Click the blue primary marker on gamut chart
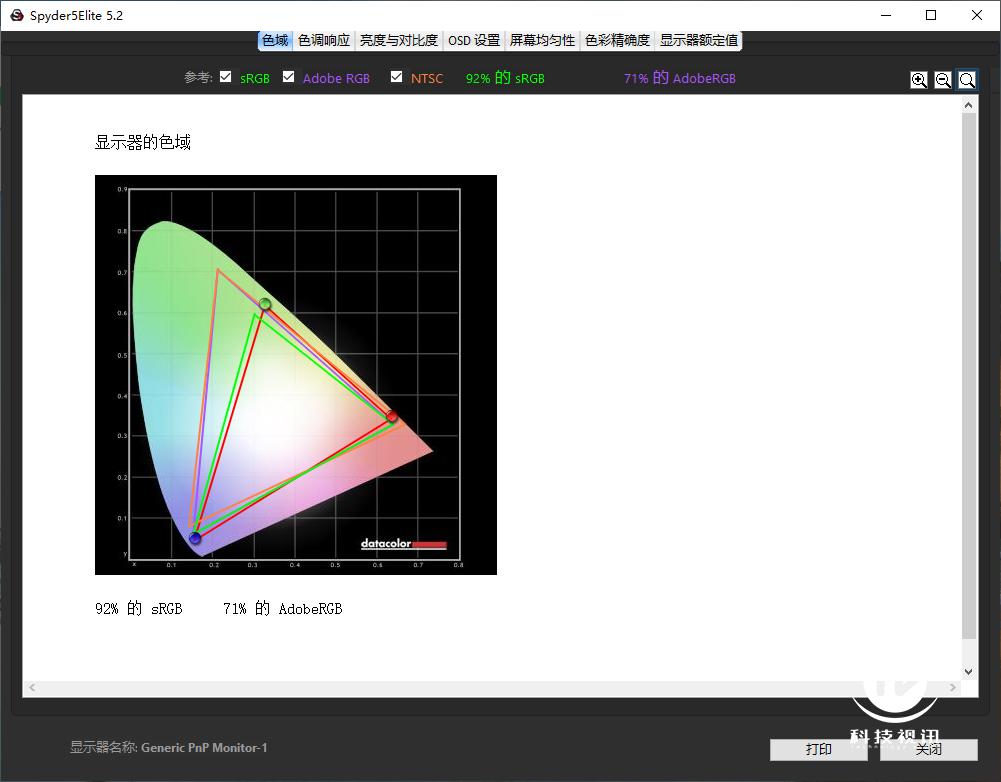The width and height of the screenshot is (1001, 782). [195, 539]
